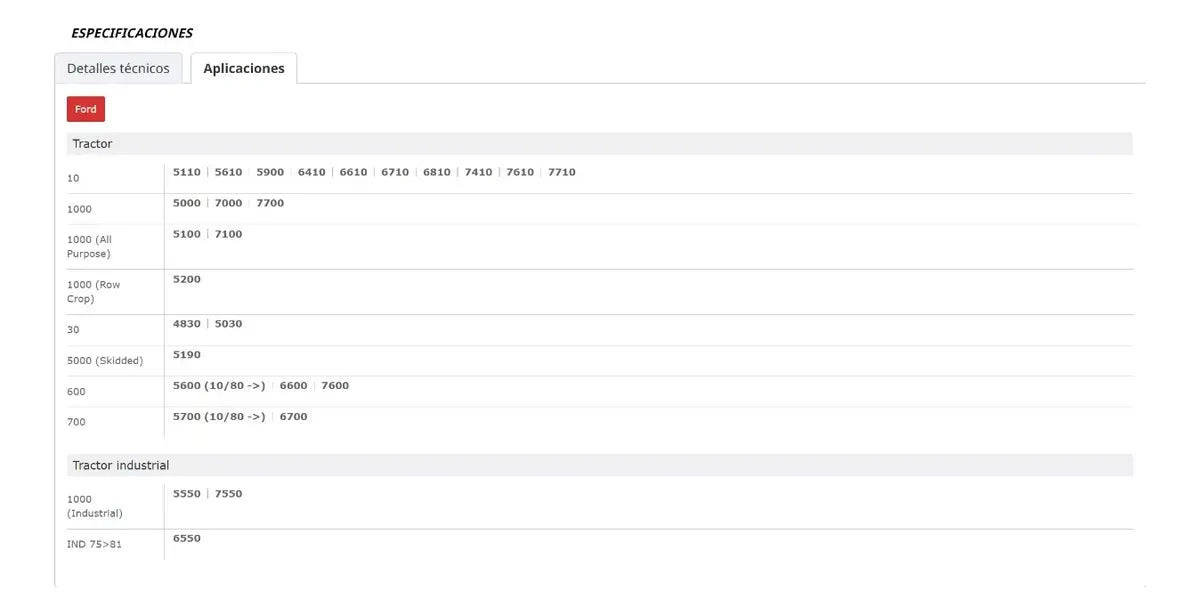Click model 5100 under All Purpose
1200x615 pixels.
[187, 234]
